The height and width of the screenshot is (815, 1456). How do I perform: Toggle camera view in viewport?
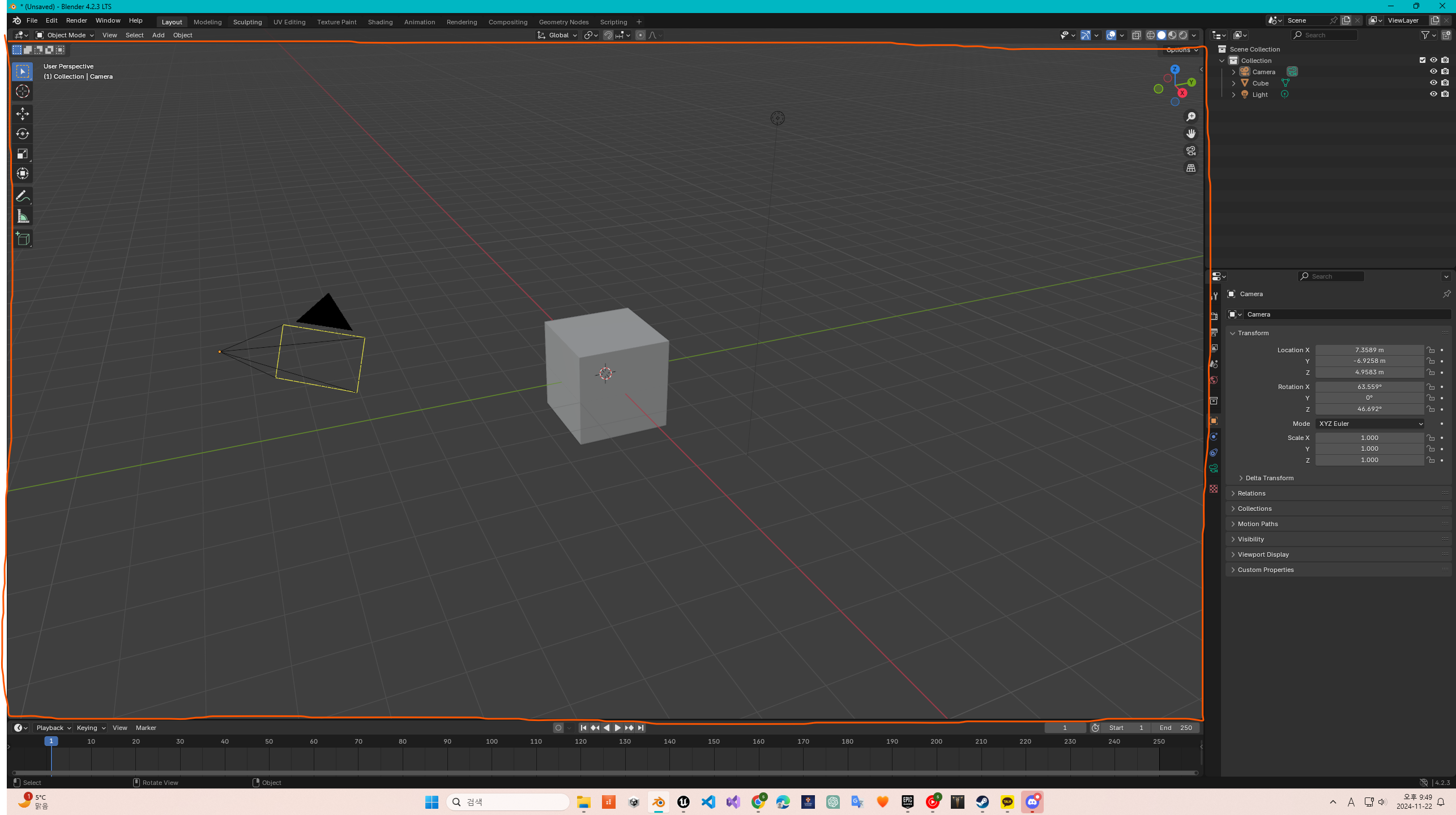click(1191, 151)
